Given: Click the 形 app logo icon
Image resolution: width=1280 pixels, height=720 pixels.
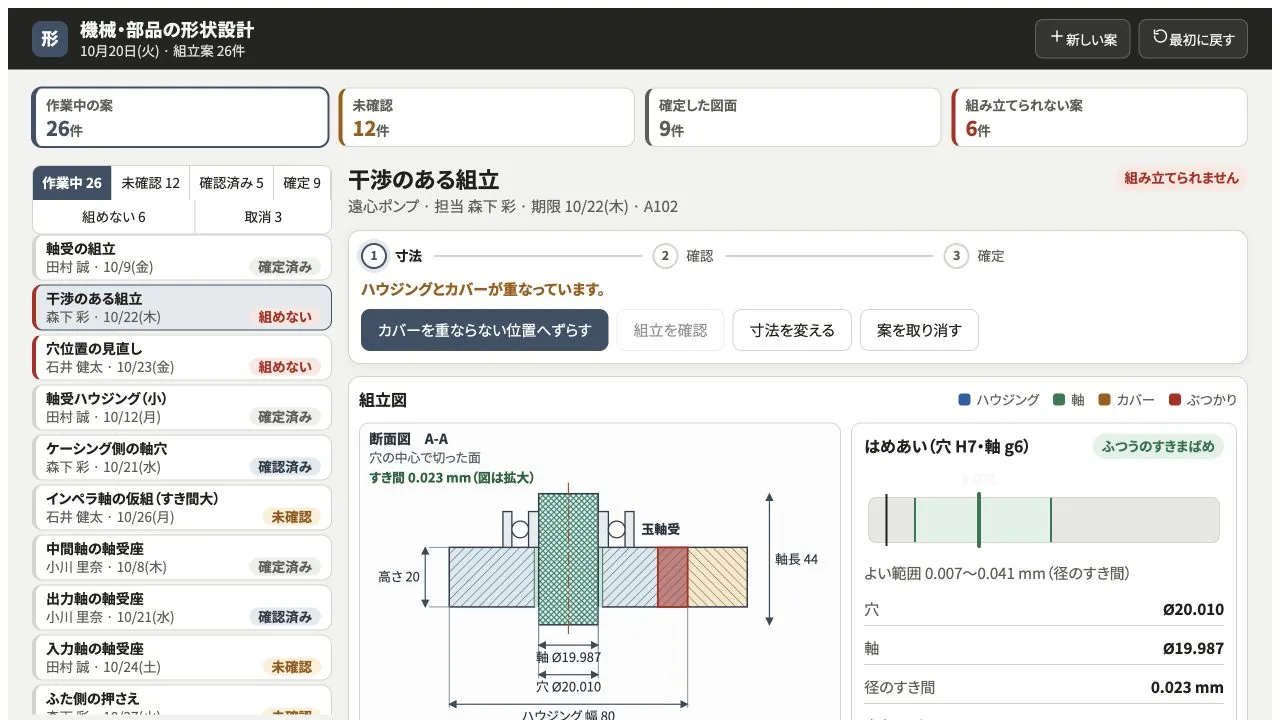Looking at the screenshot, I should point(50,39).
